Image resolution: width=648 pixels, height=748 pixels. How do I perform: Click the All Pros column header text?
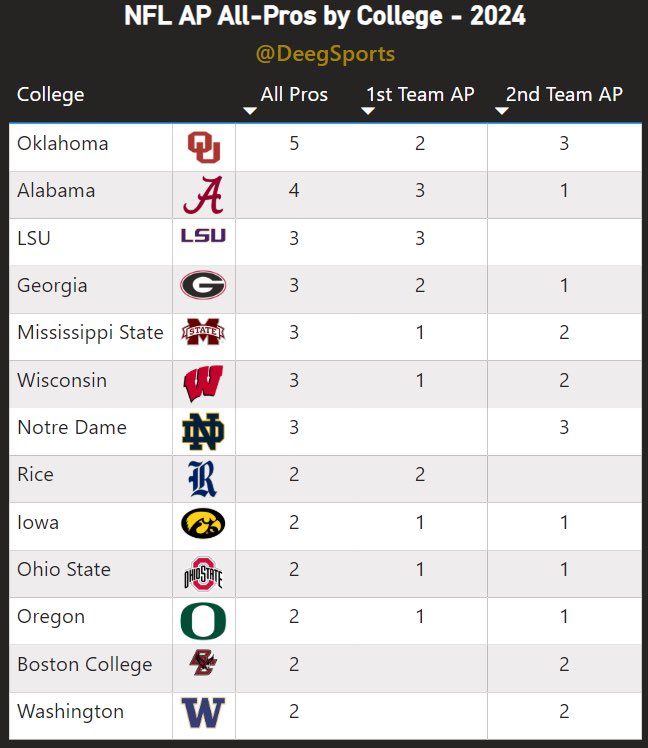tap(294, 94)
